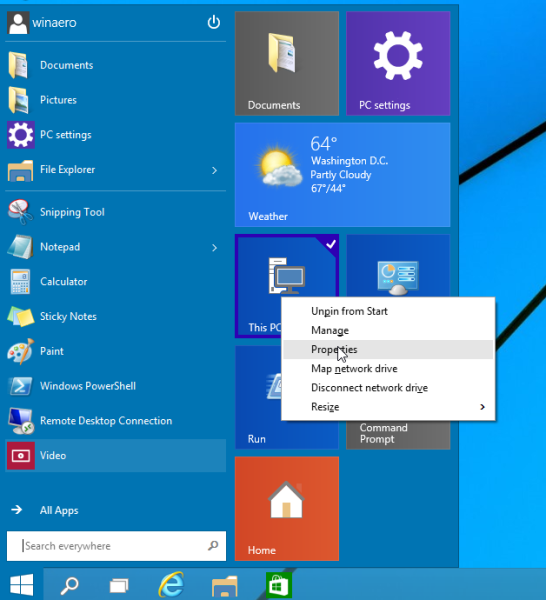Image resolution: width=546 pixels, height=600 pixels.
Task: Open the orange Home tile
Action: (x=287, y=509)
